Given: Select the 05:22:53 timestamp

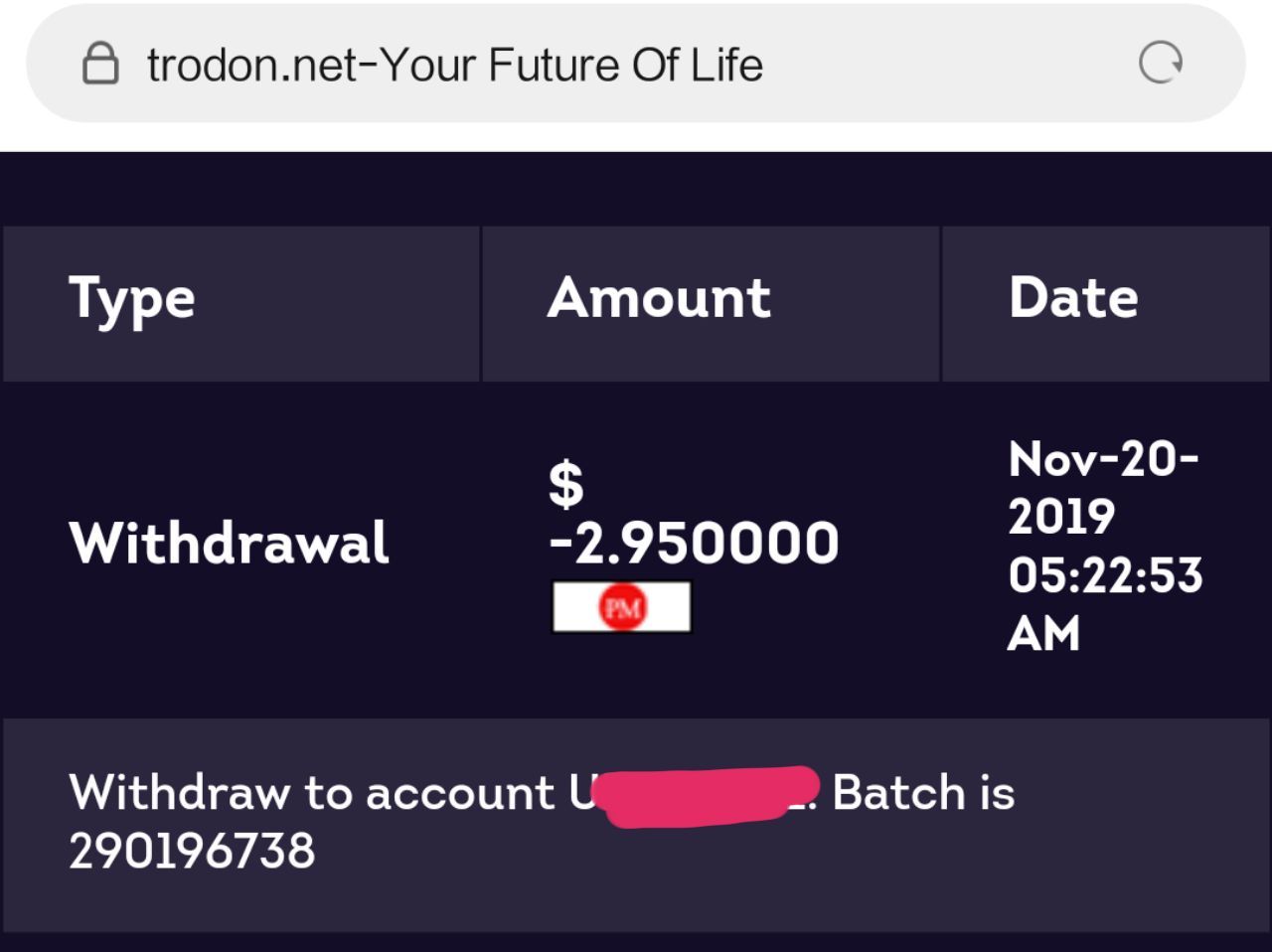Looking at the screenshot, I should point(1105,575).
